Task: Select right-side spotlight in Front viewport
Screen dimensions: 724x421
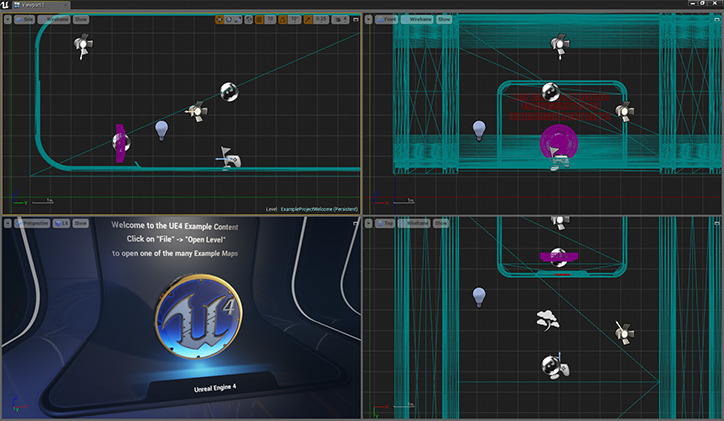Action: click(624, 111)
